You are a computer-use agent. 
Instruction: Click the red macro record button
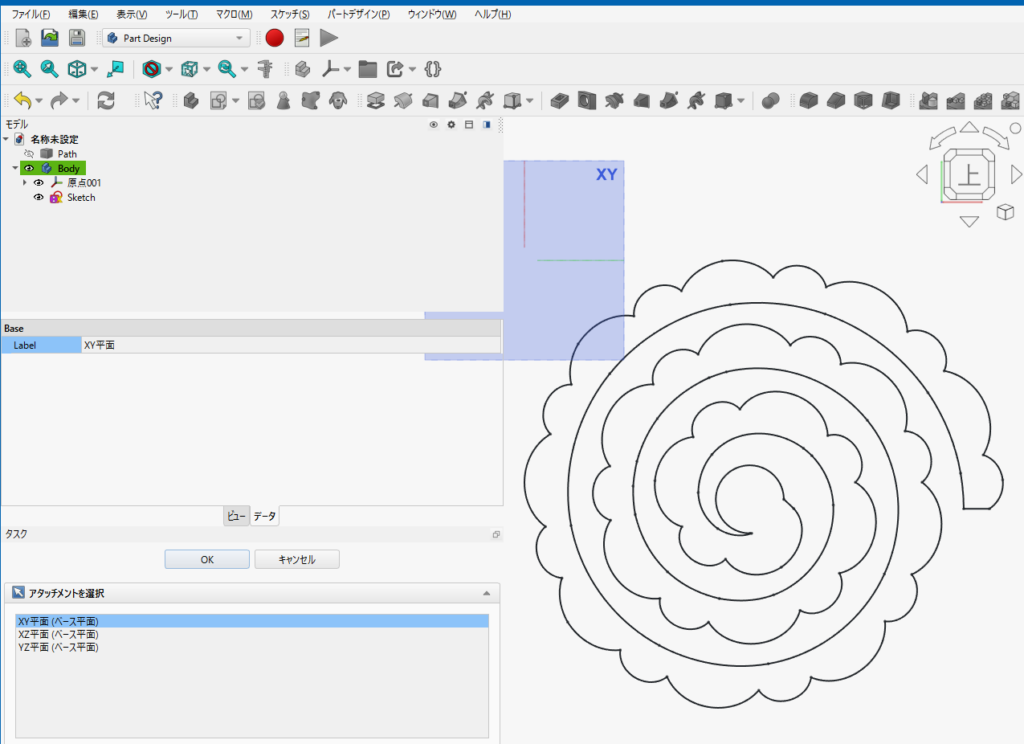(x=274, y=38)
